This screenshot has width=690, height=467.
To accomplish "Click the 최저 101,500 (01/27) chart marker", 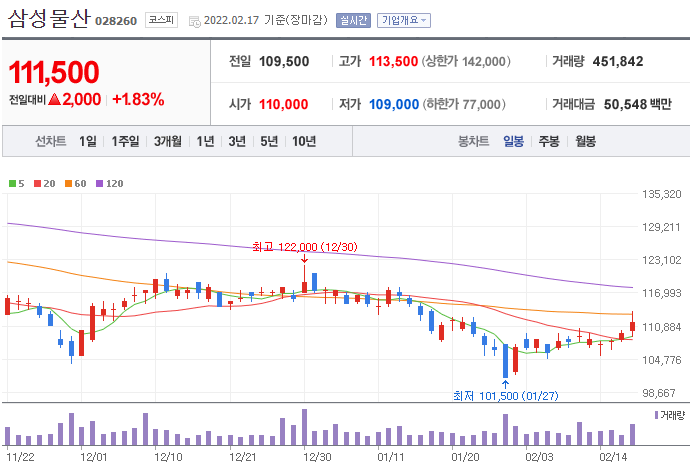I will (x=506, y=396).
